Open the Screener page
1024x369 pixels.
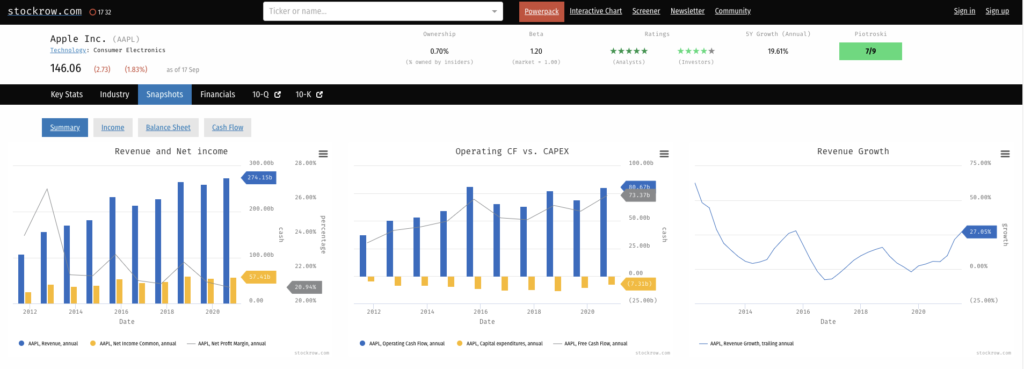(646, 11)
